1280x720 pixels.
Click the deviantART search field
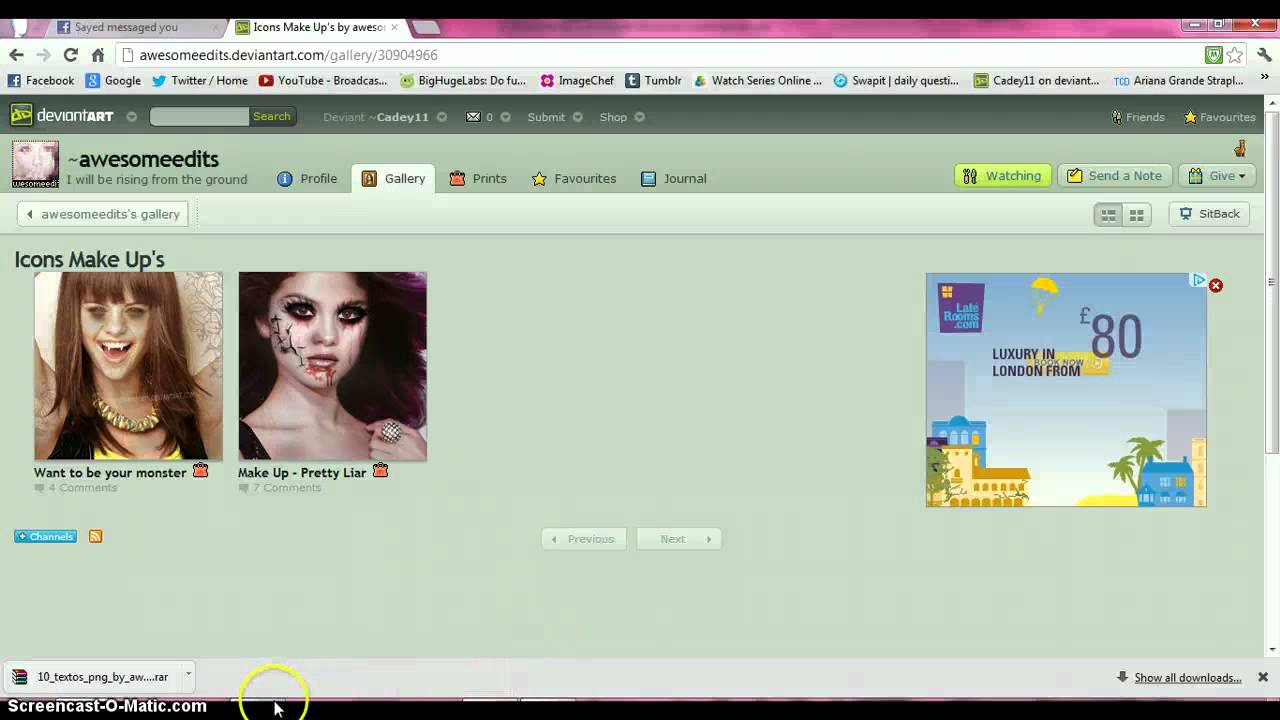click(x=199, y=117)
